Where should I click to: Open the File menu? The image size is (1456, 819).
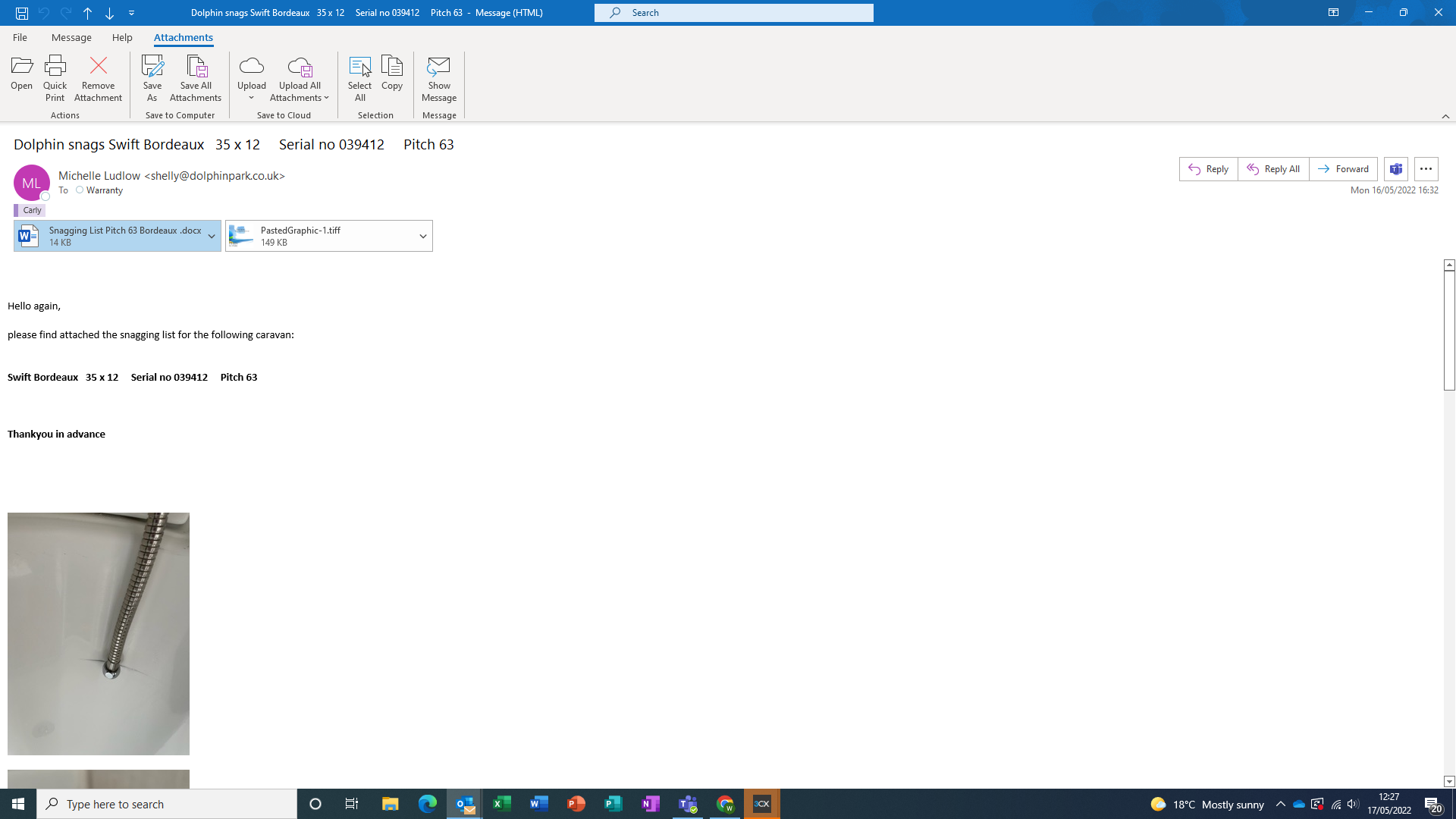pos(20,37)
